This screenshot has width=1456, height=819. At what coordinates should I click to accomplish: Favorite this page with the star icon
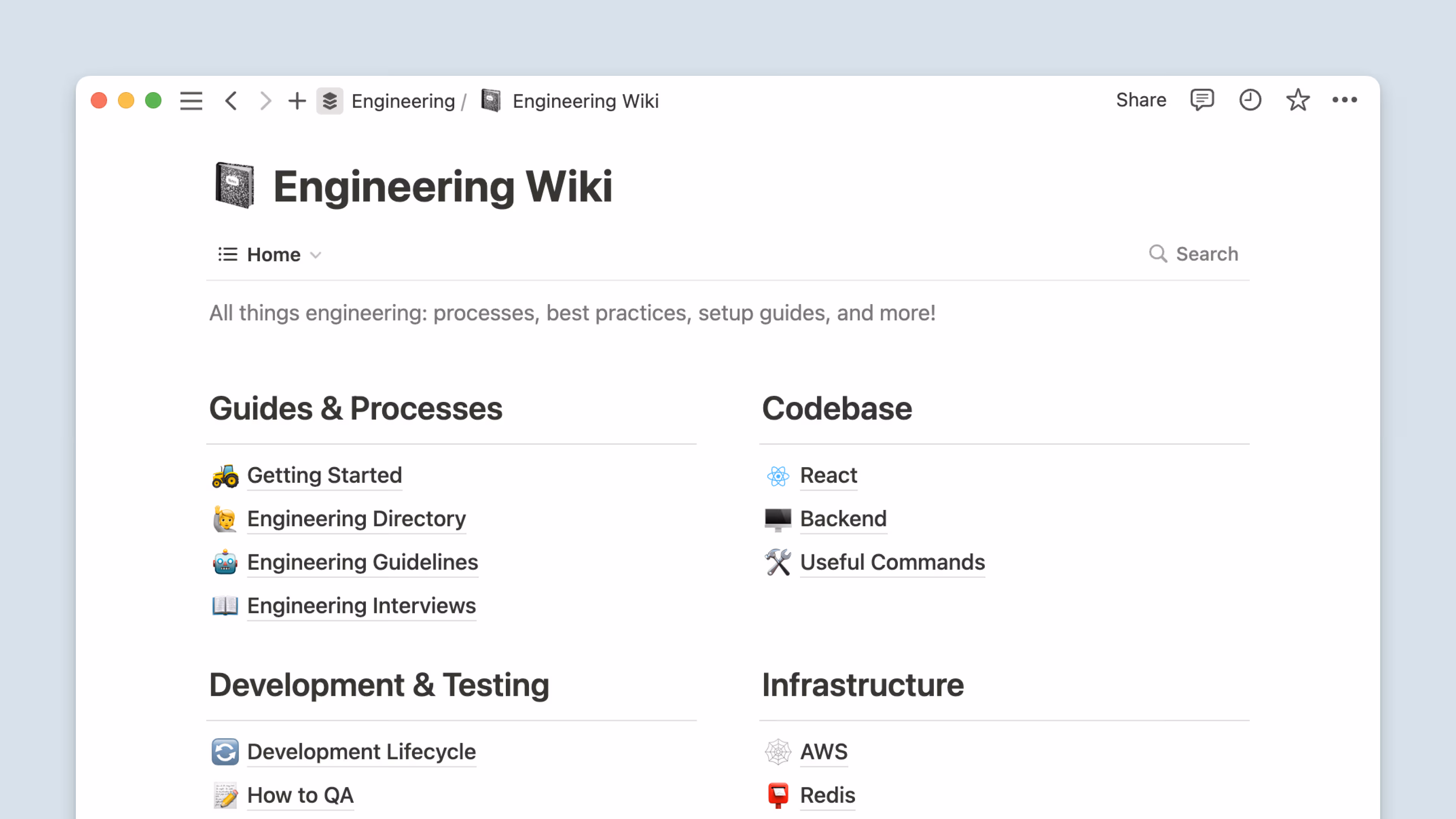coord(1297,100)
